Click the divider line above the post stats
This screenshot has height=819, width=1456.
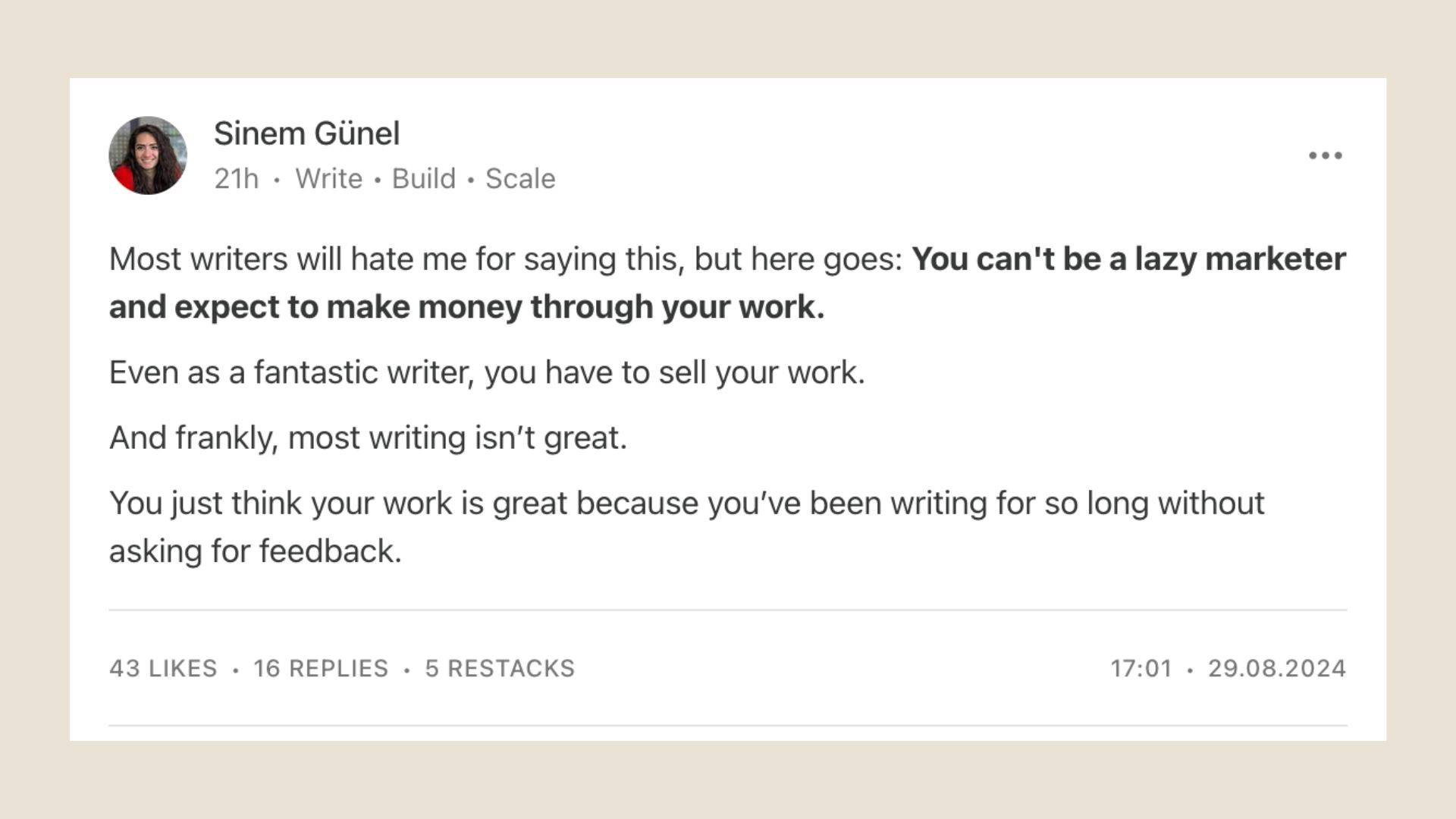click(728, 610)
